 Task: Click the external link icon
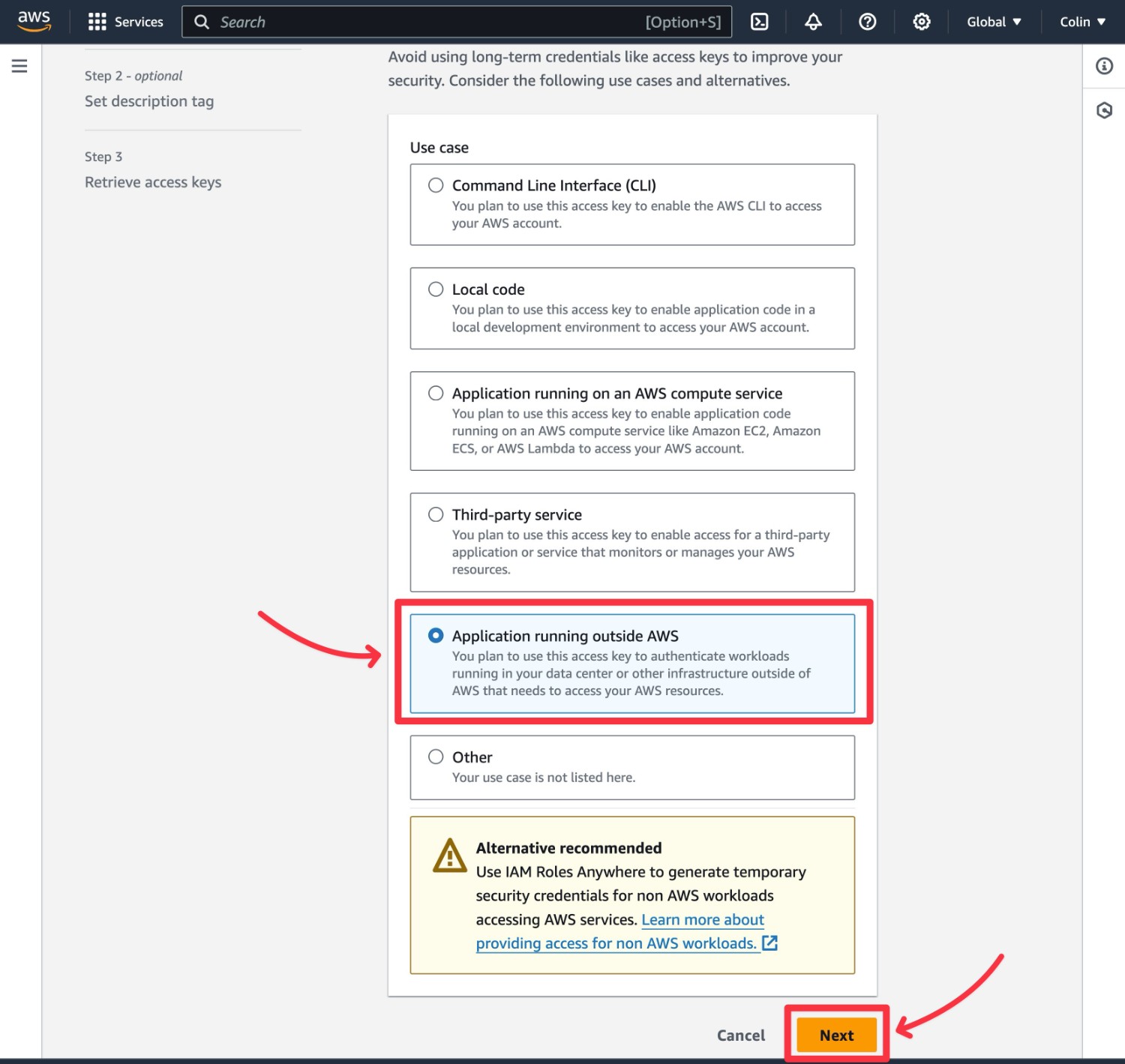pyautogui.click(x=769, y=943)
